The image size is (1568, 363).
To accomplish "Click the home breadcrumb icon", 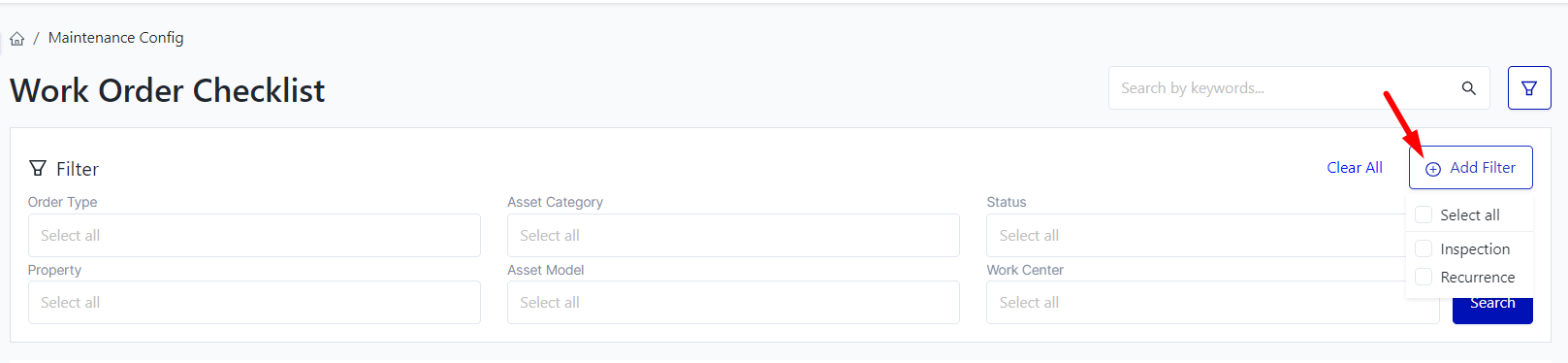I will pos(16,39).
